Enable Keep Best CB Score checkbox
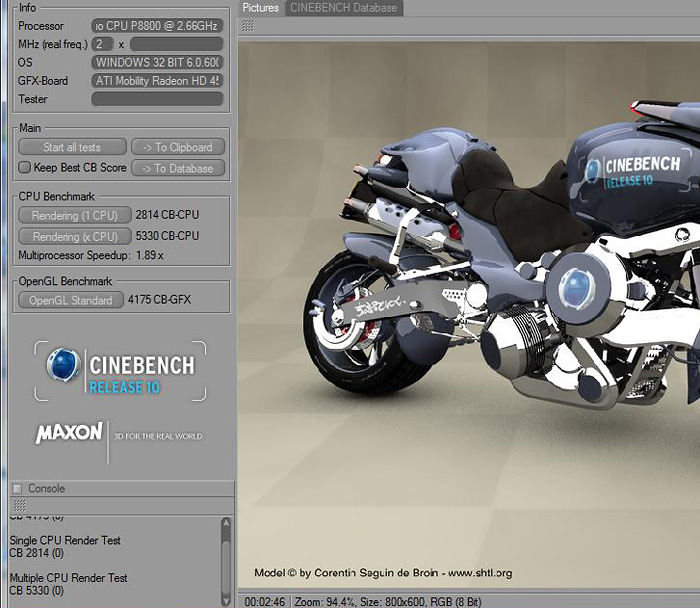Screen dimensions: 700x608 click(24, 167)
